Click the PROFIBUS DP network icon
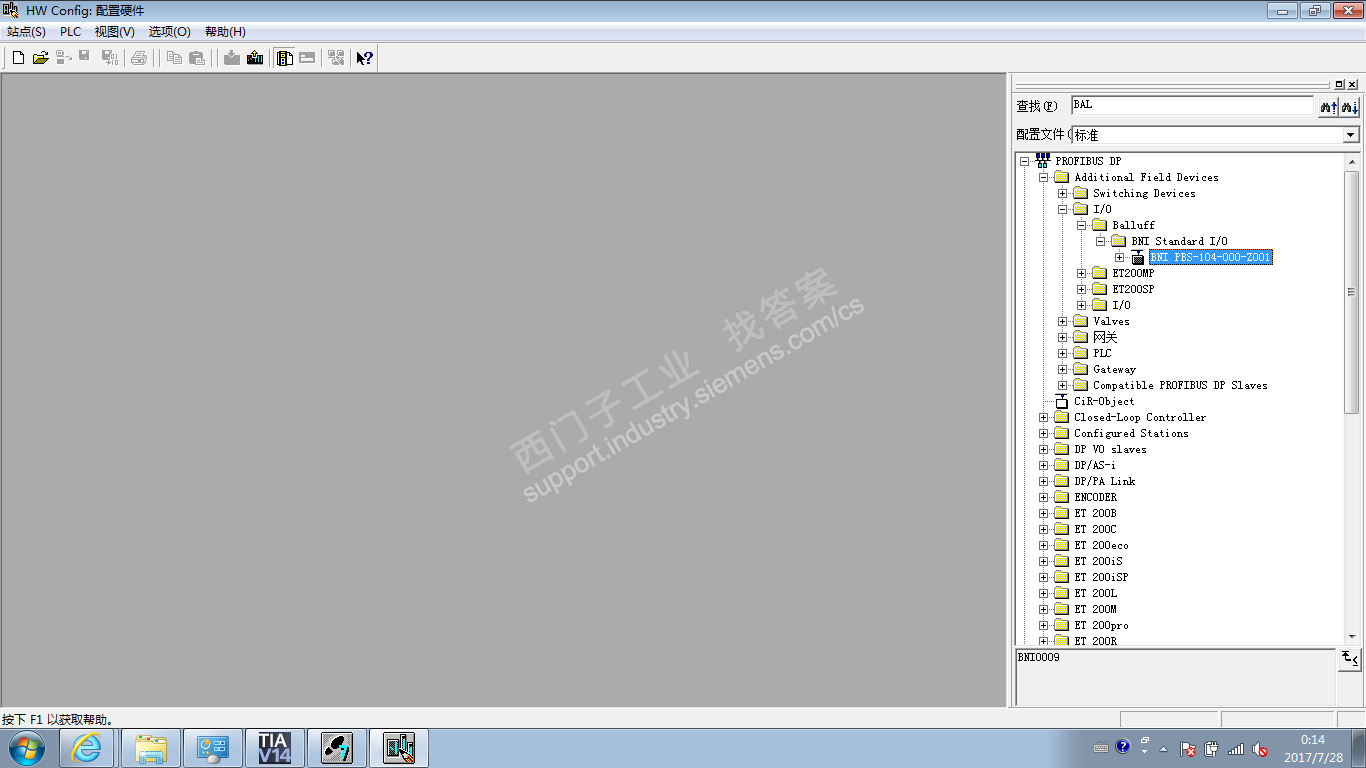This screenshot has height=768, width=1366. click(1042, 161)
